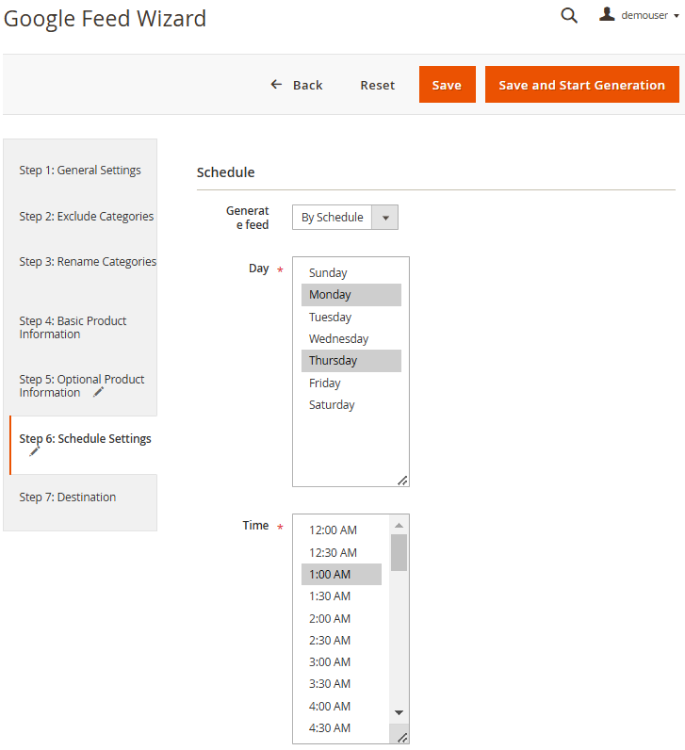Open search with the magnifier icon
Screen dimensions: 685x750
(569, 16)
